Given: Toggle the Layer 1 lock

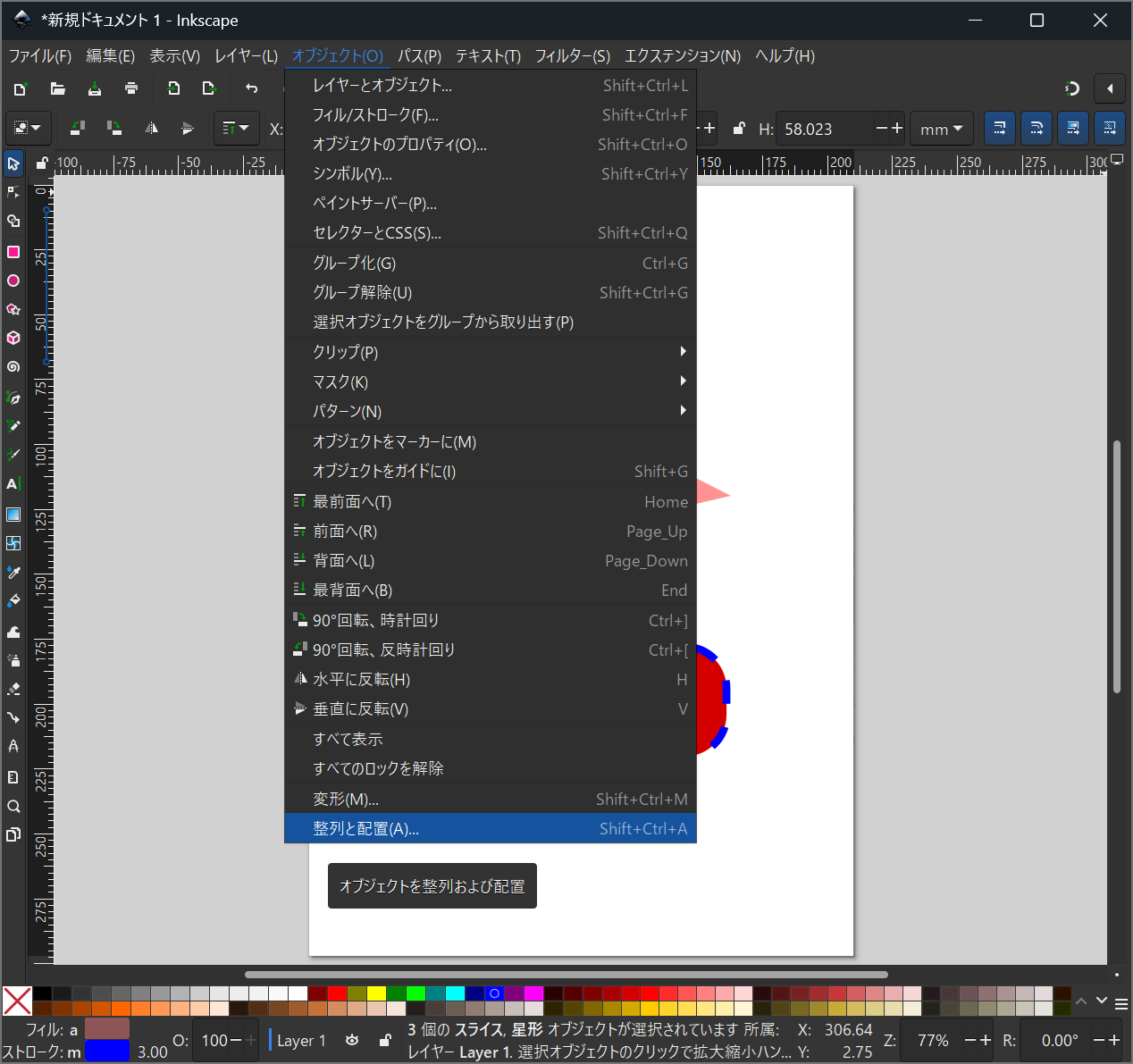Looking at the screenshot, I should (x=385, y=1040).
